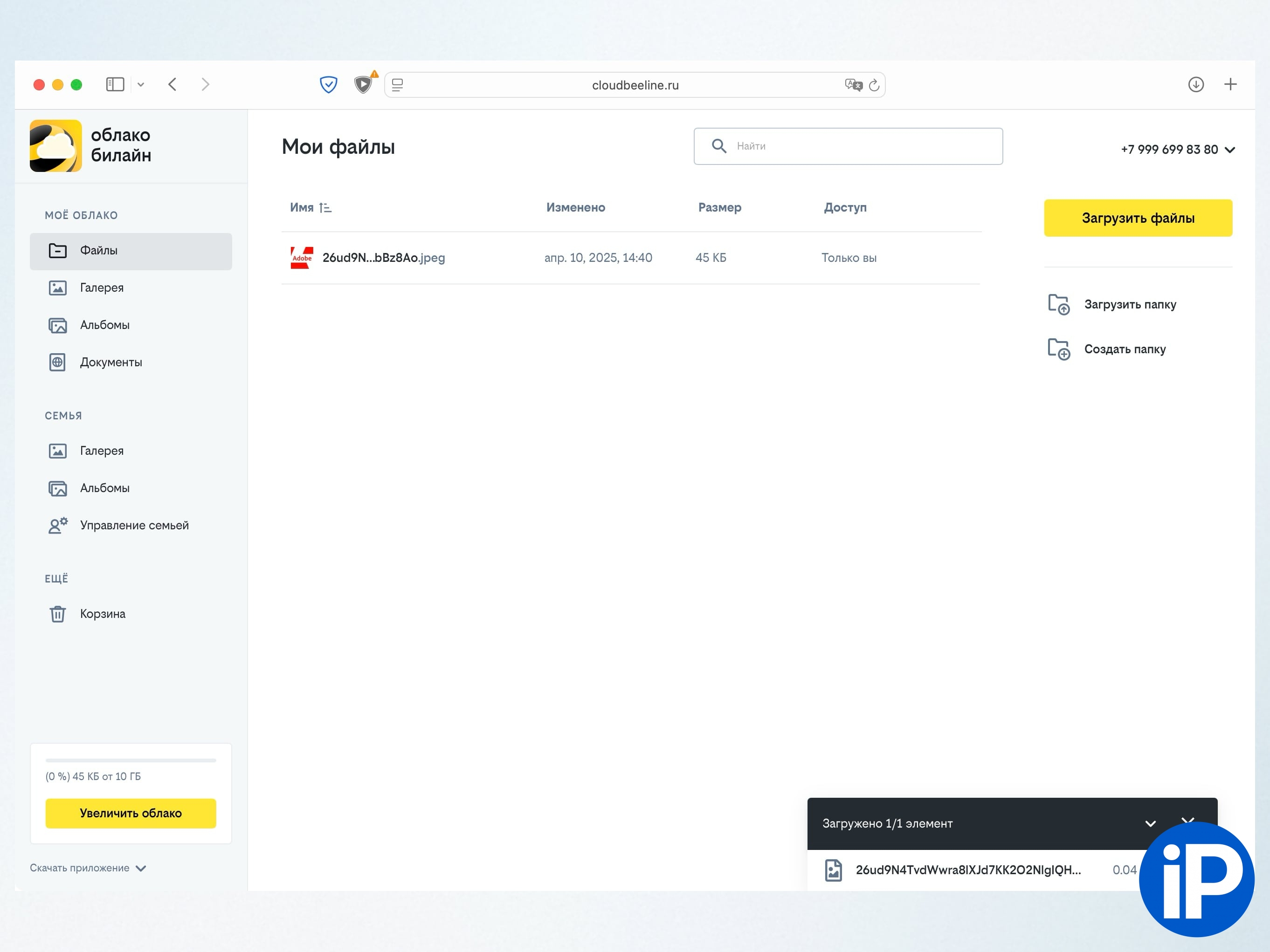The height and width of the screenshot is (952, 1270).
Task: Click the Billain cloud logo icon
Action: click(55, 146)
